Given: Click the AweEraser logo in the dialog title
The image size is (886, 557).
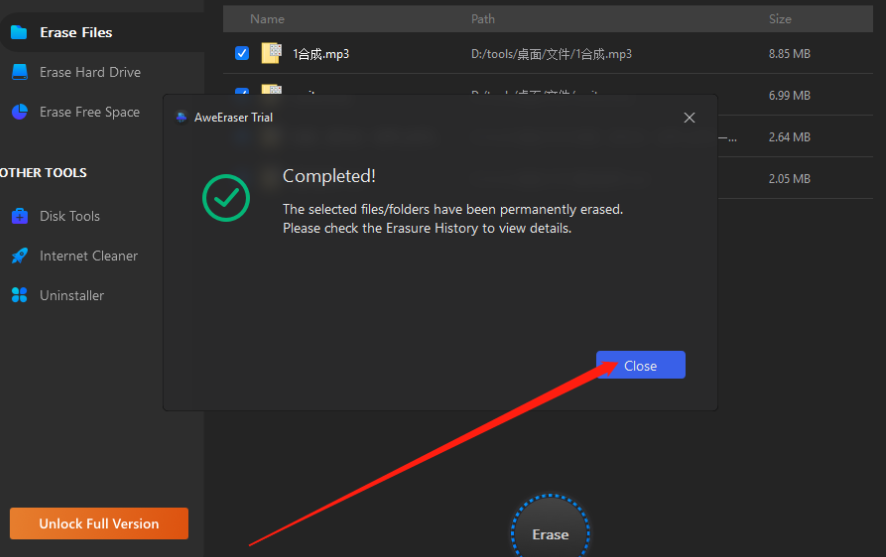Looking at the screenshot, I should point(181,118).
